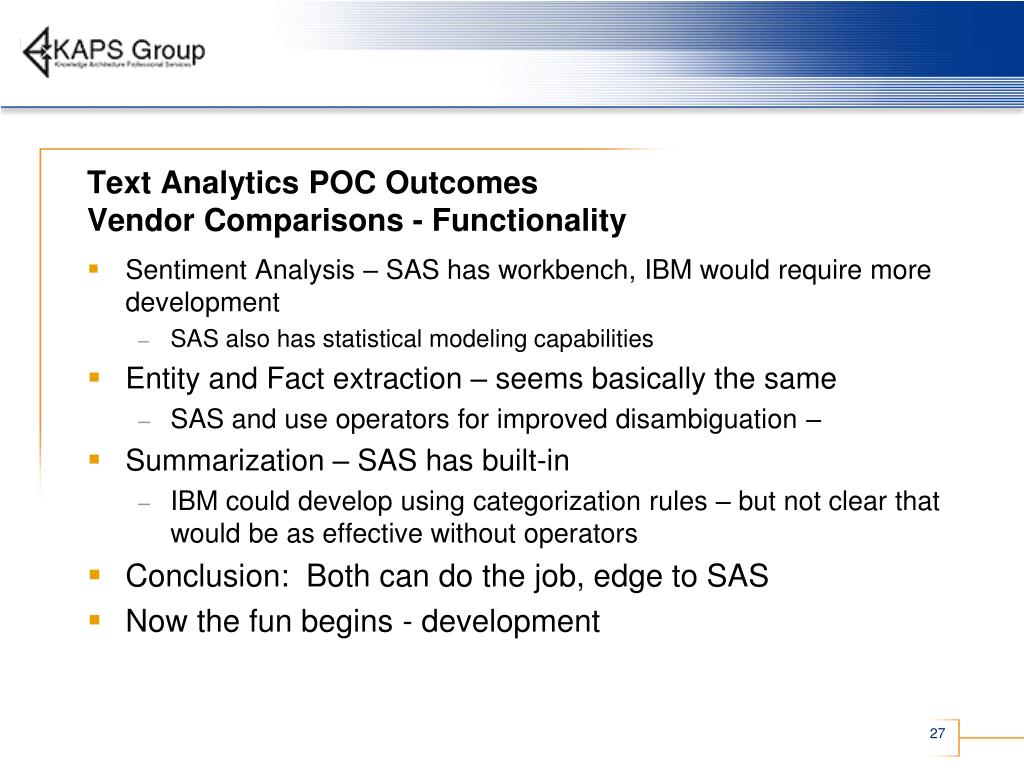Screen dimensions: 1024x768
Task: Click orange bullet beside Sentiment Analysis
Action: pyautogui.click(x=95, y=268)
